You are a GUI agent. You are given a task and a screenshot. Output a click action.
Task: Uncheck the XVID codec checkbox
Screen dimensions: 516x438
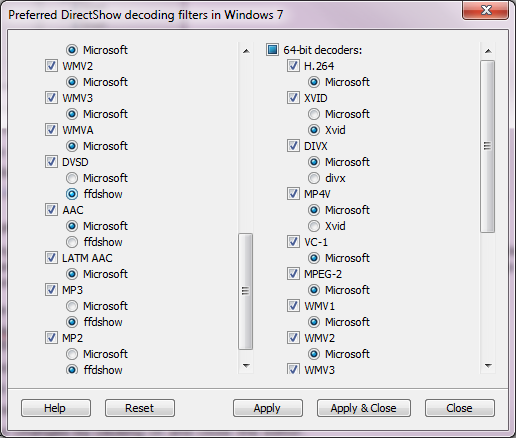pos(293,98)
